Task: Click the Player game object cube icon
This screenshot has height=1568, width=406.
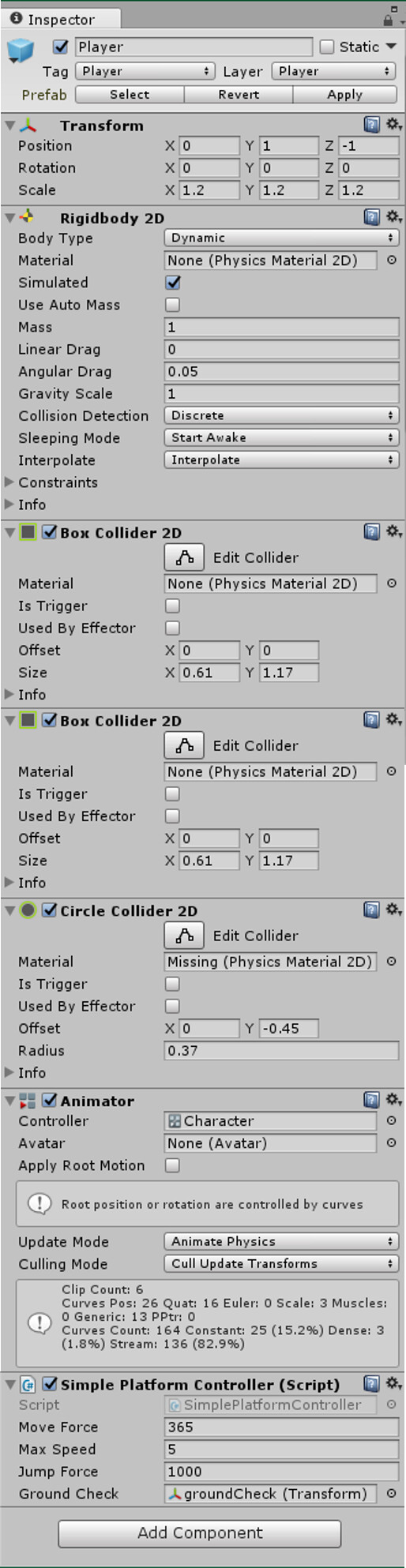Action: (21, 51)
